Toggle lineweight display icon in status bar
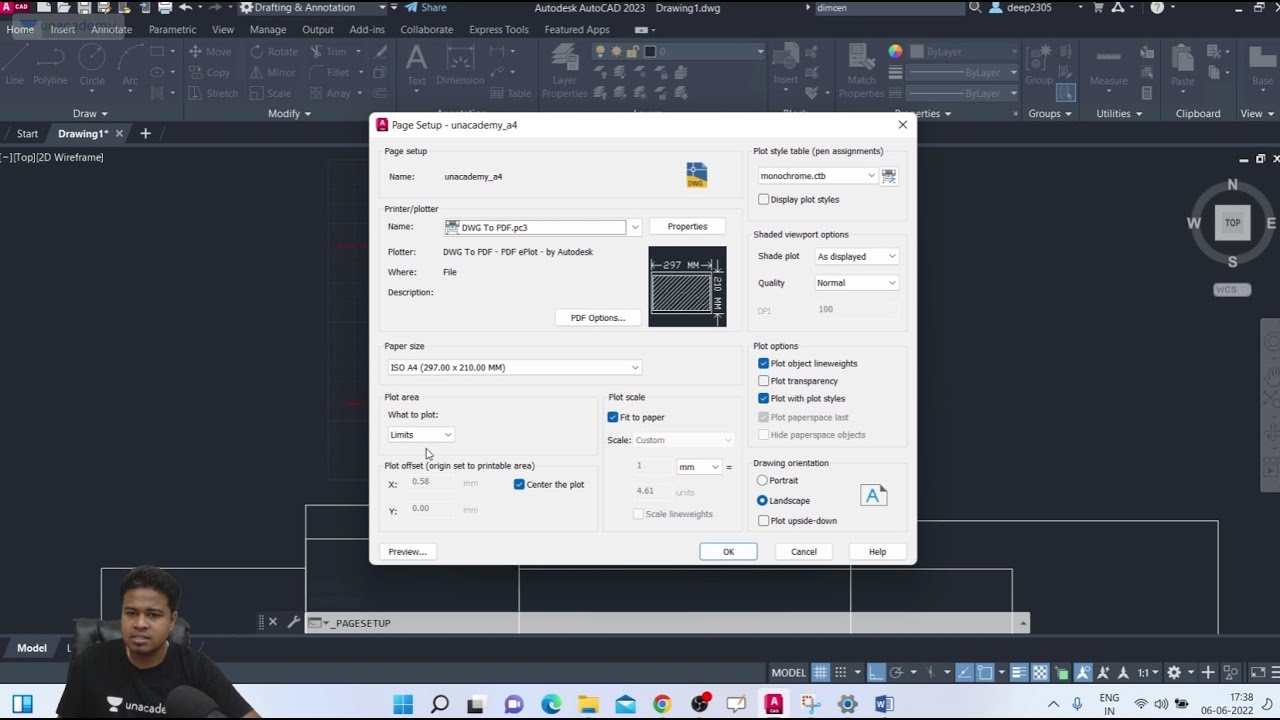Image resolution: width=1280 pixels, height=720 pixels. coord(1018,673)
